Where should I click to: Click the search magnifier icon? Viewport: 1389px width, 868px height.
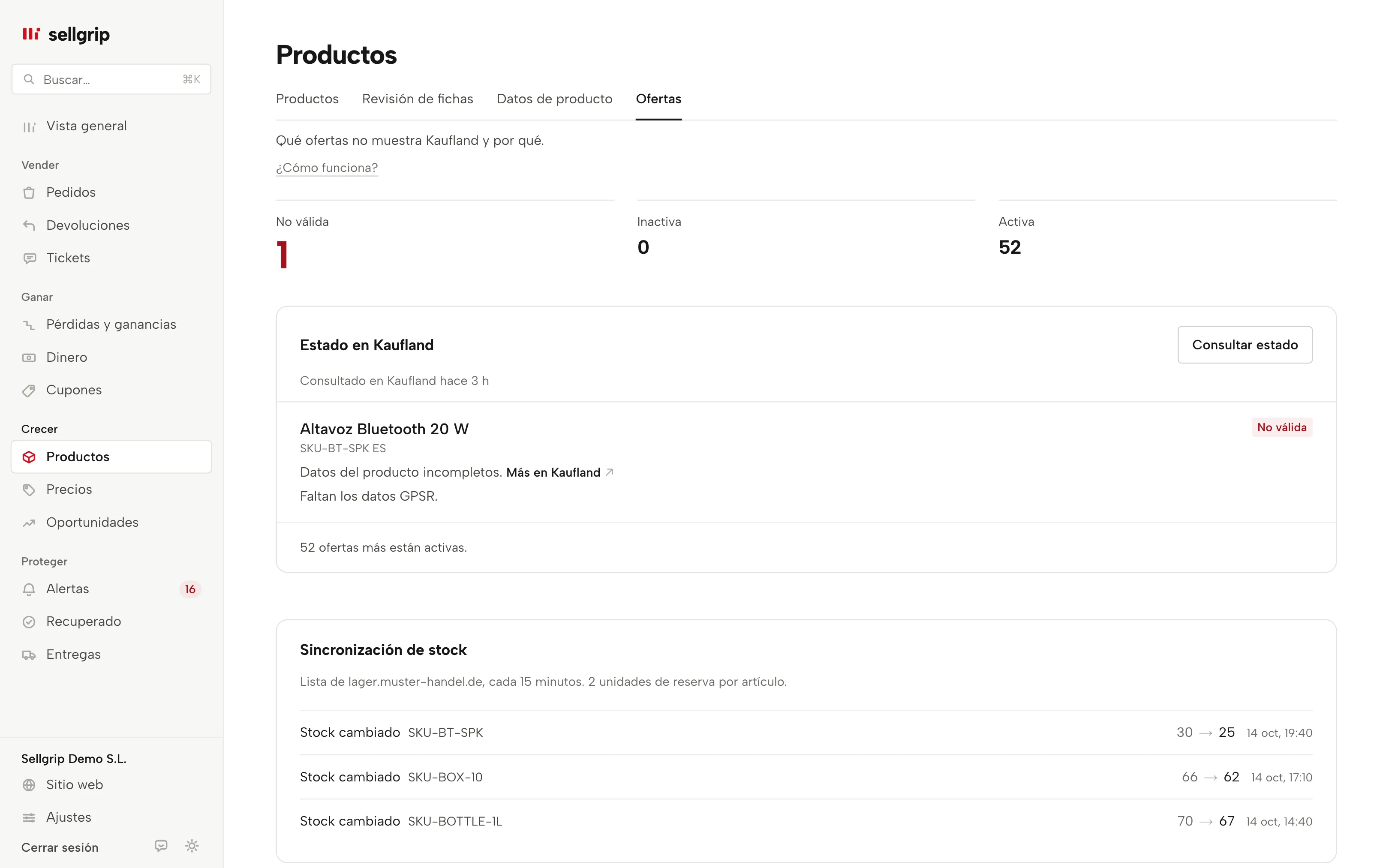click(x=29, y=79)
